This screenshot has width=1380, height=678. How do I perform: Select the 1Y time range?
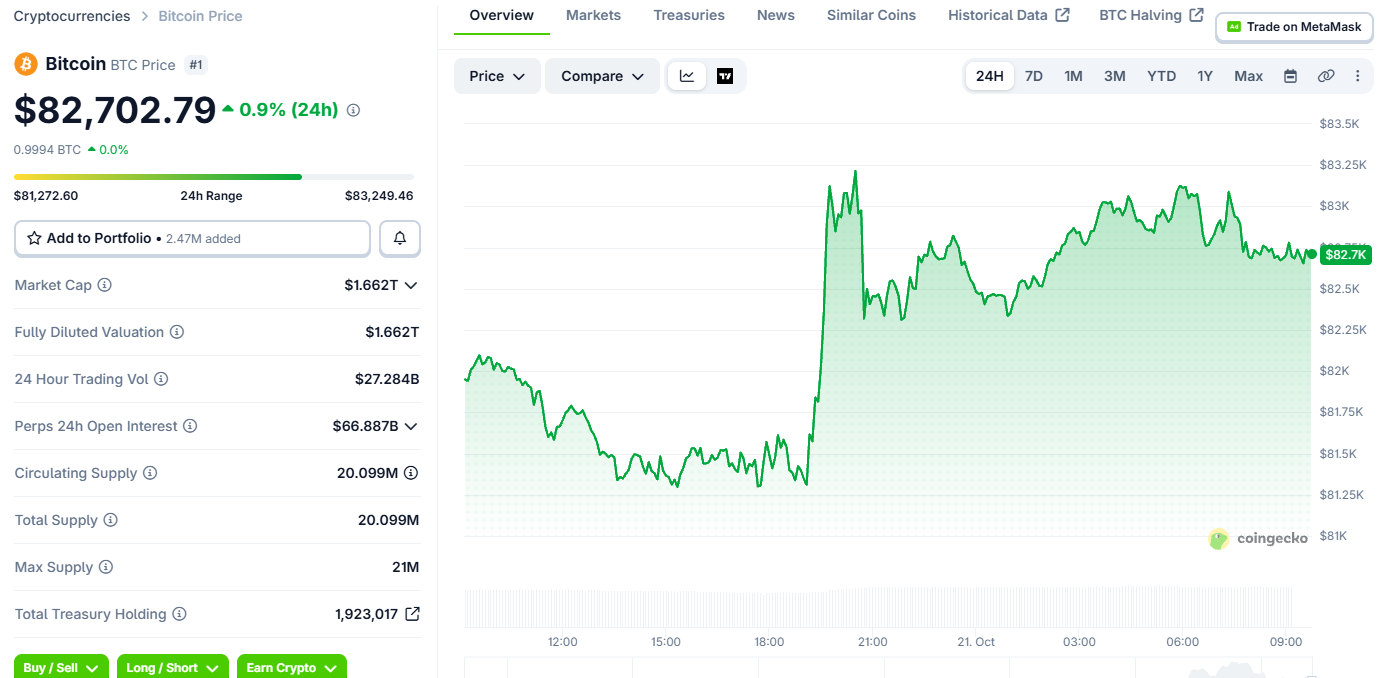click(1205, 76)
